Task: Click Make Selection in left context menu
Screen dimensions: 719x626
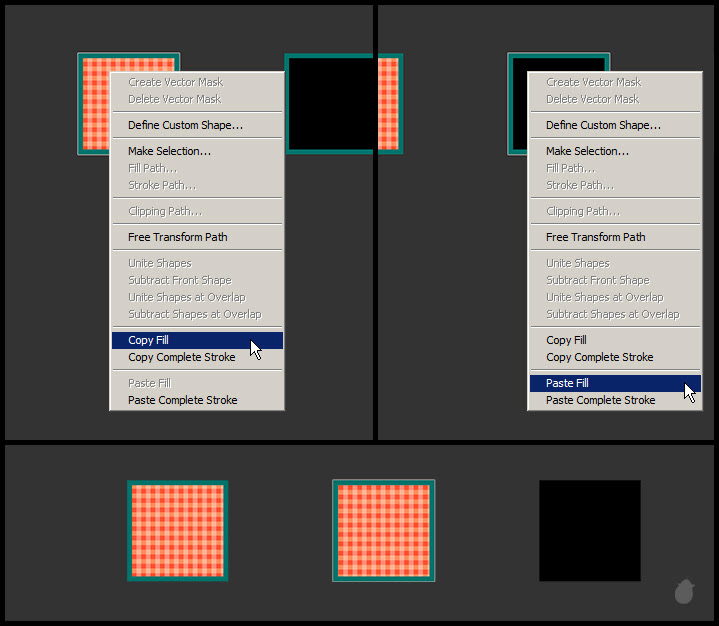Action: (x=197, y=151)
